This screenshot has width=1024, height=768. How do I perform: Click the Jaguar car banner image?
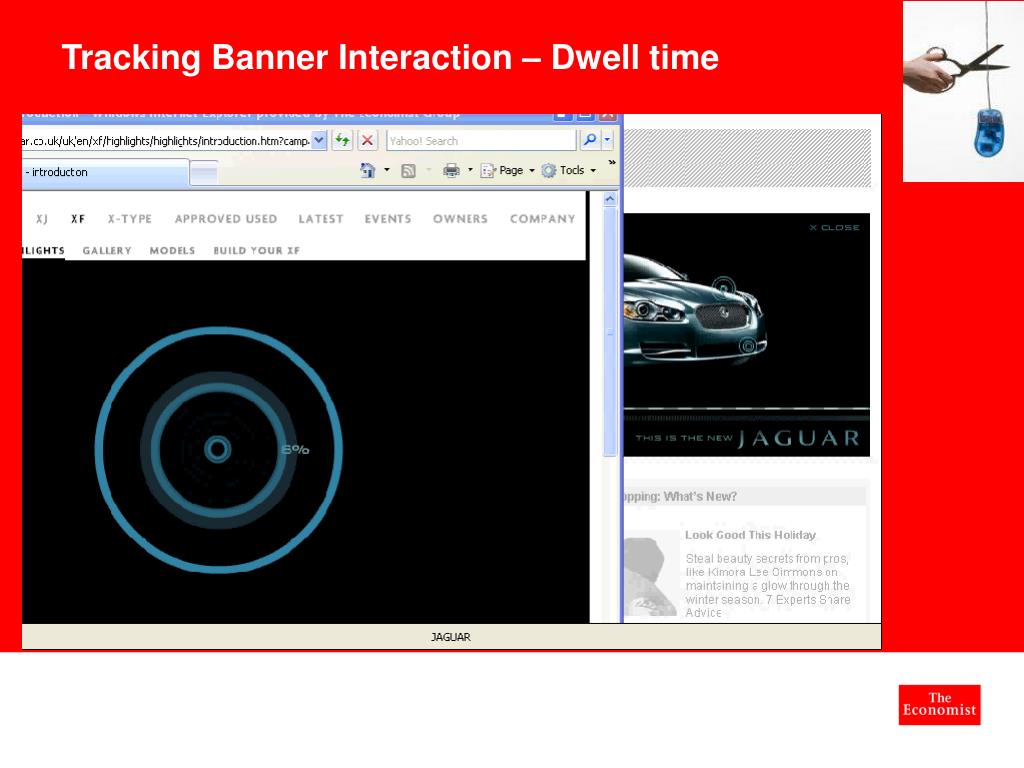click(x=696, y=310)
